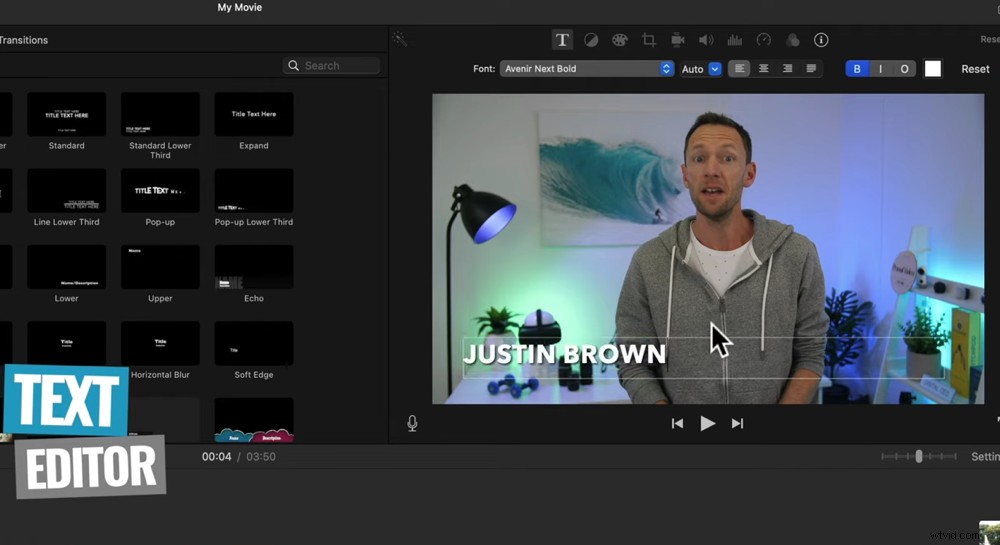Screen dimensions: 1000x545
Task: Align text left
Action: pos(739,69)
